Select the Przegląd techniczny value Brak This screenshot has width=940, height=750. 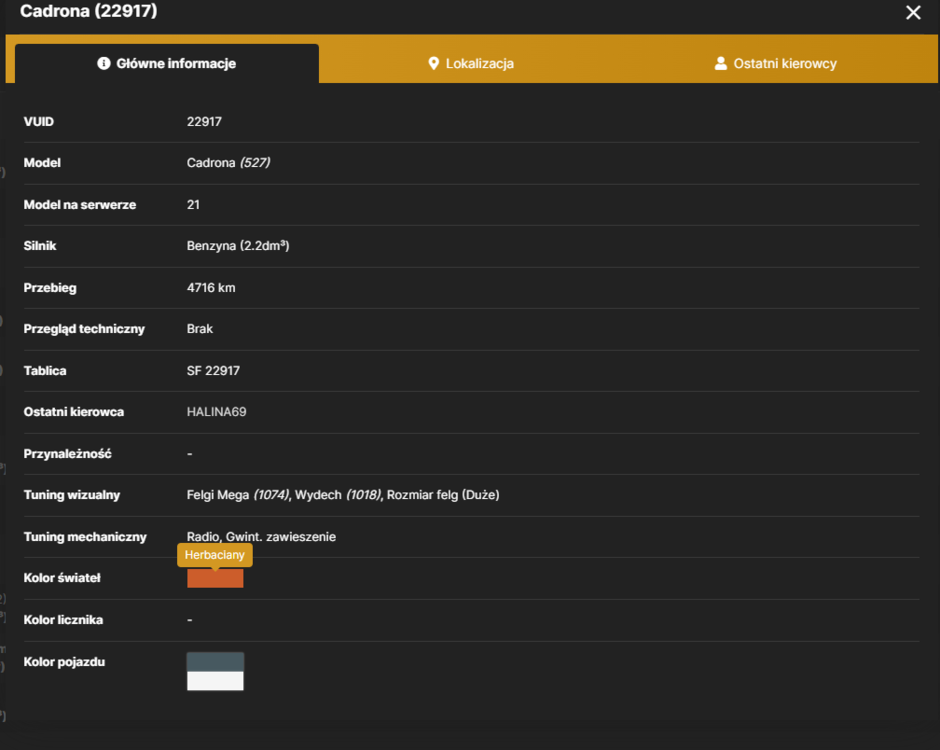pos(200,329)
